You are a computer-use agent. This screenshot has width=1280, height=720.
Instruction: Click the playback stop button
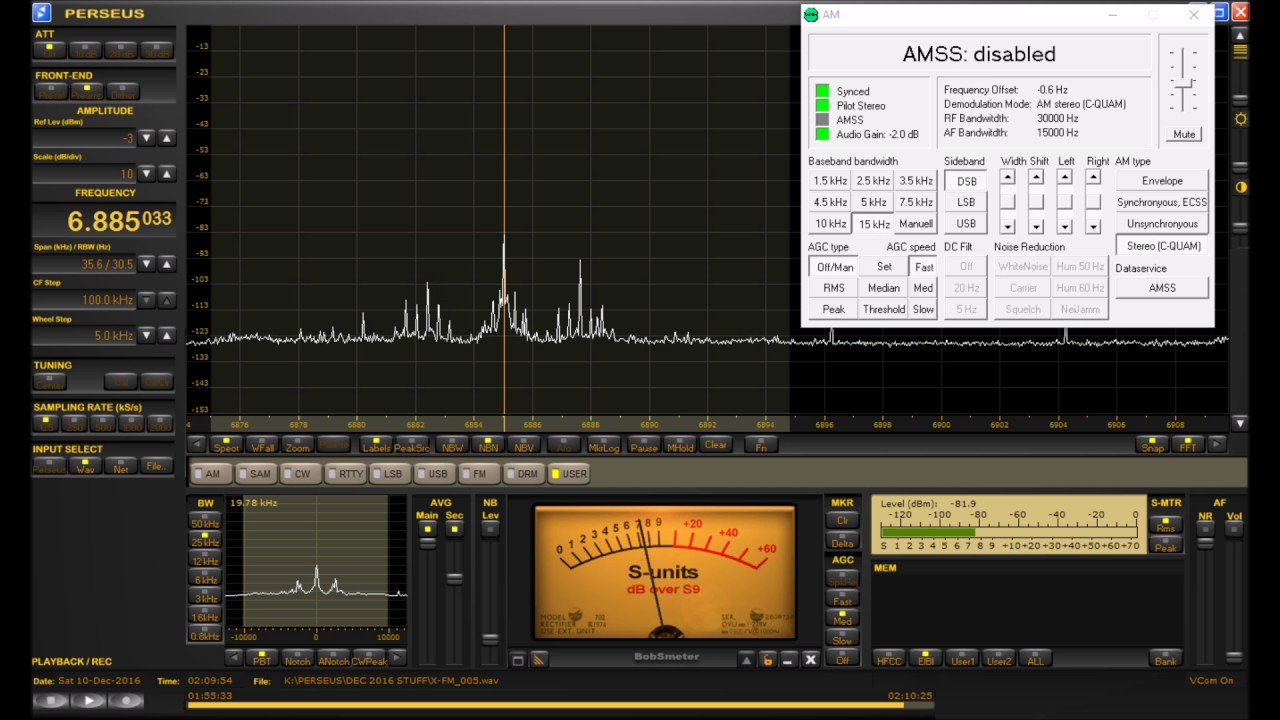(x=51, y=701)
